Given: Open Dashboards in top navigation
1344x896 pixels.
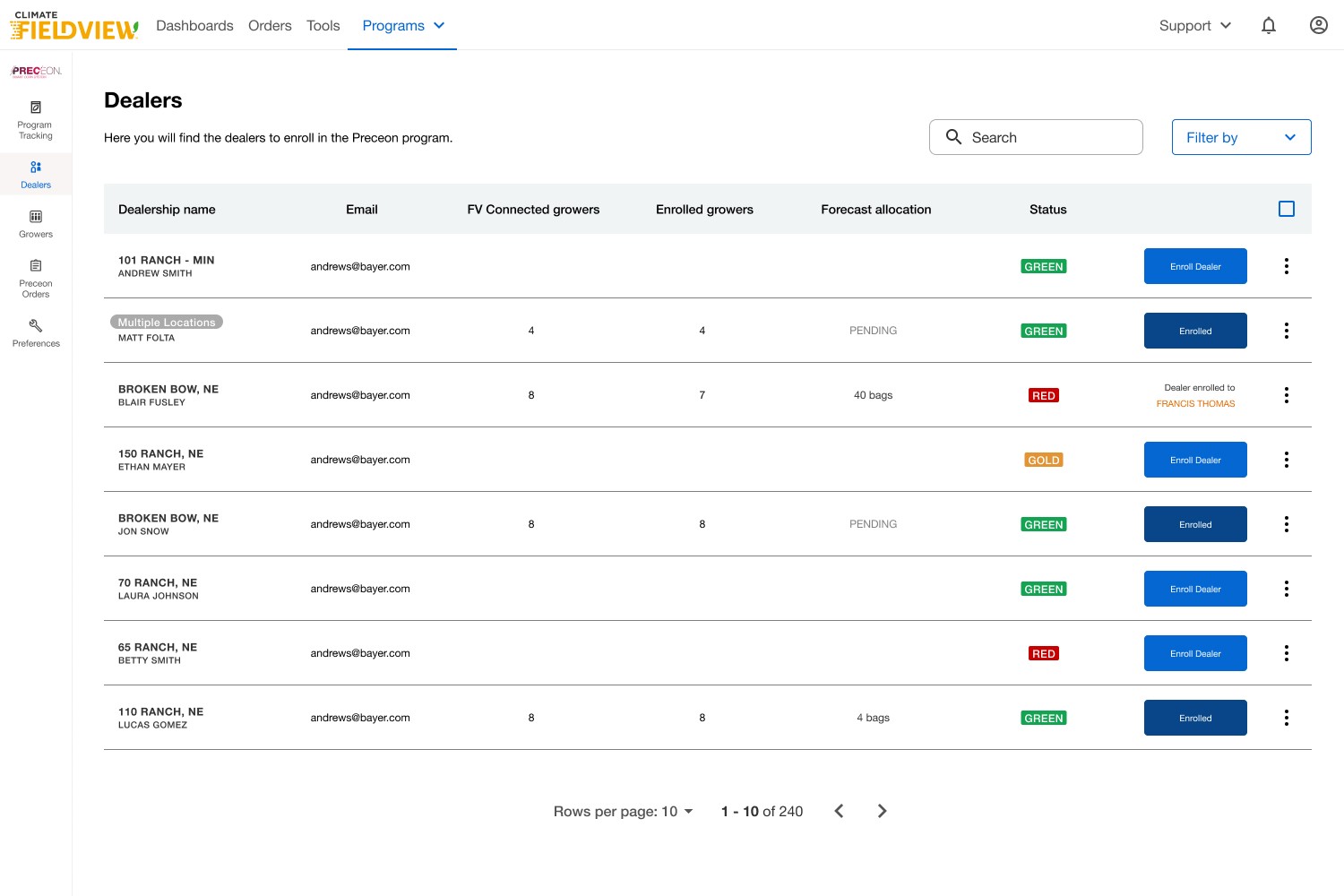Looking at the screenshot, I should [194, 26].
